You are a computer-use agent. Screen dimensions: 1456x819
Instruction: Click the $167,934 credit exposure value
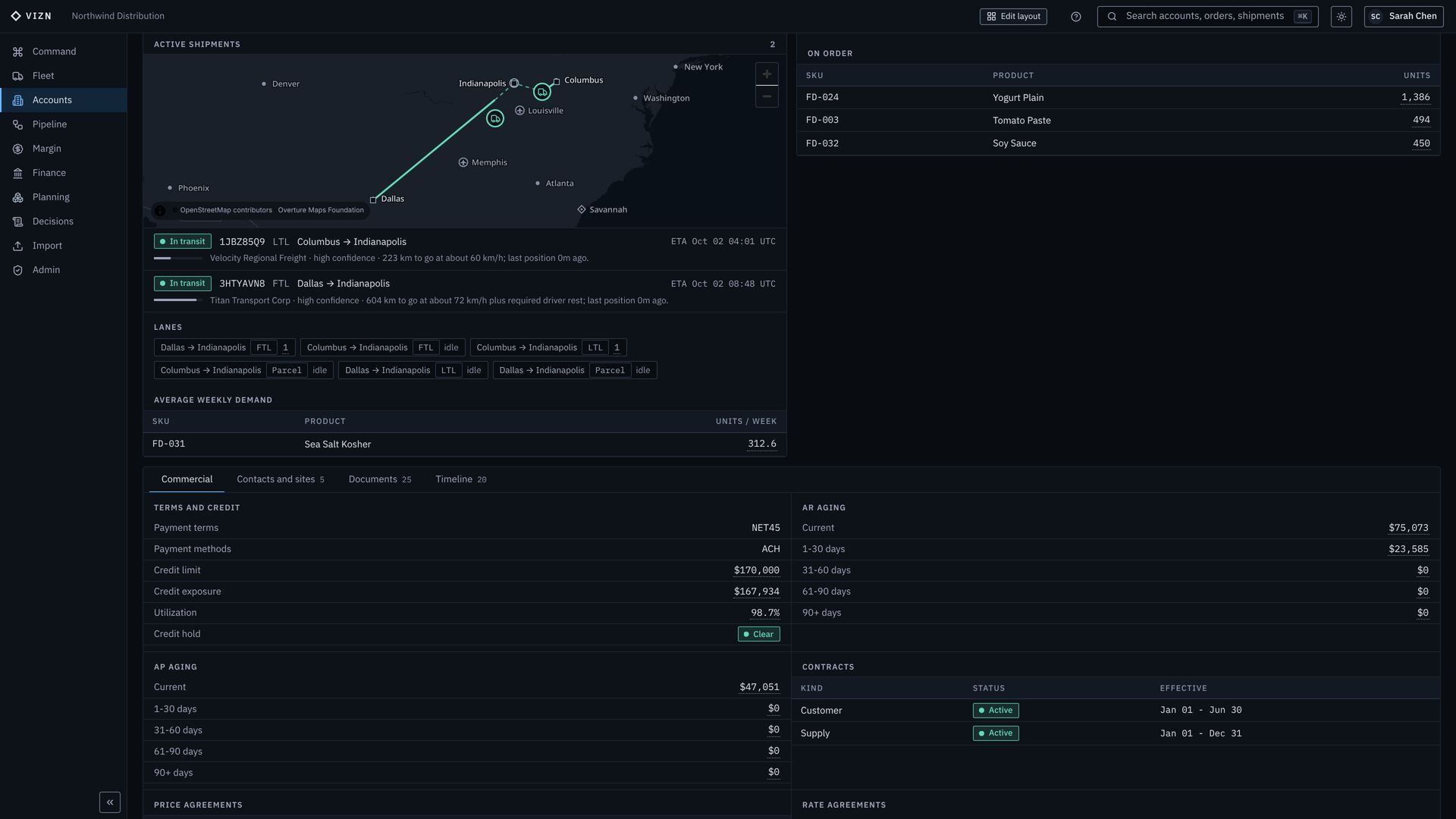(x=756, y=591)
